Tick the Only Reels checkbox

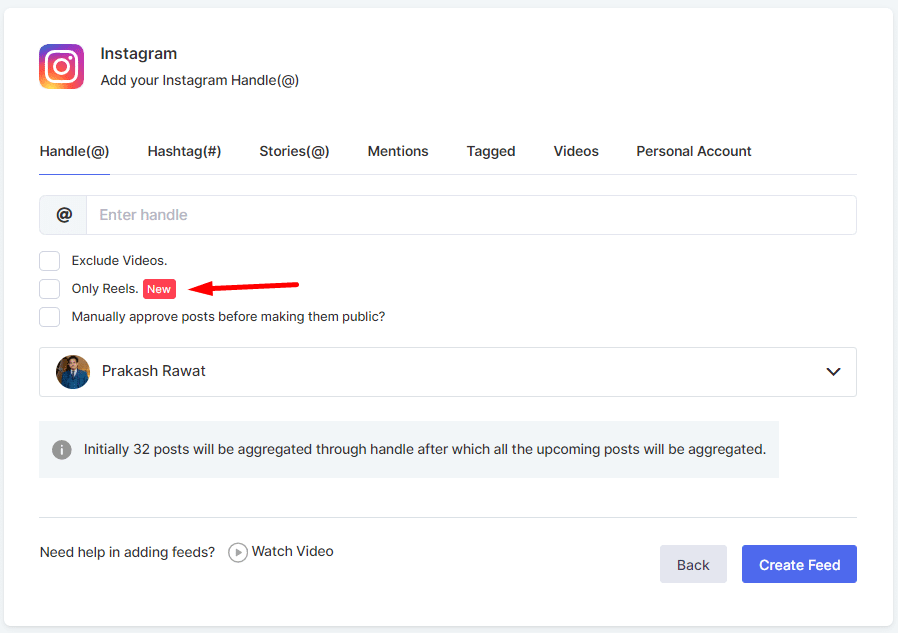(50, 289)
